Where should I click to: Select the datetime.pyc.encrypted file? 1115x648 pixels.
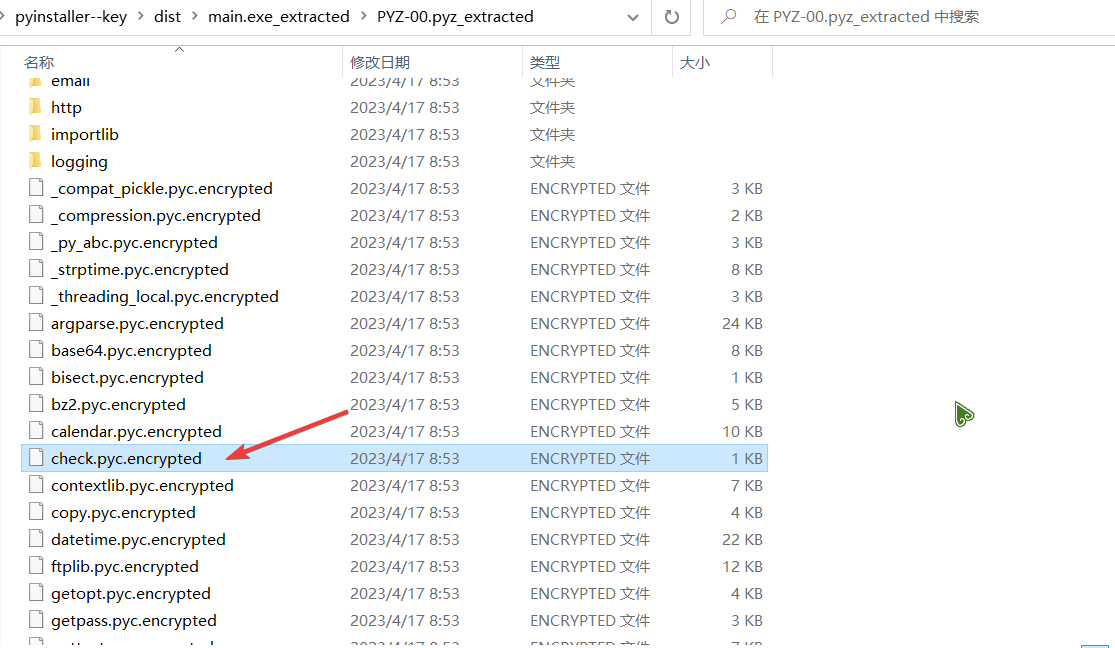click(x=138, y=539)
